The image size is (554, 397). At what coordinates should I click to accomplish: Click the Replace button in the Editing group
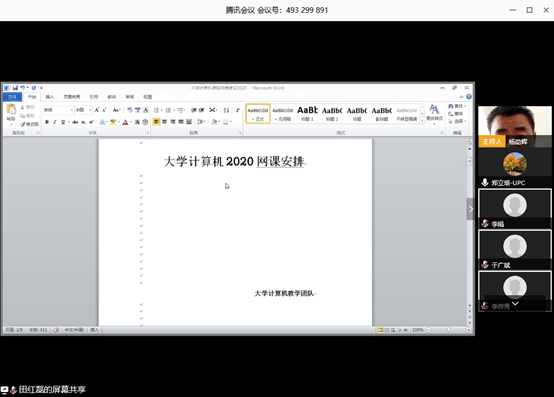(x=456, y=114)
